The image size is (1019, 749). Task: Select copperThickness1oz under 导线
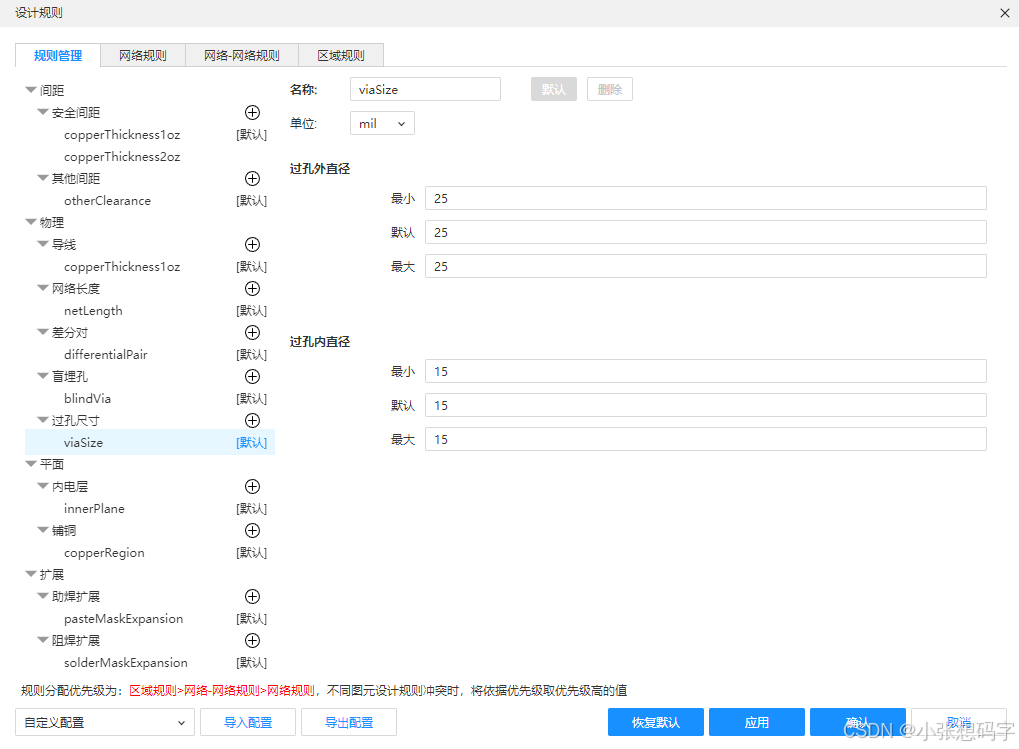click(122, 267)
